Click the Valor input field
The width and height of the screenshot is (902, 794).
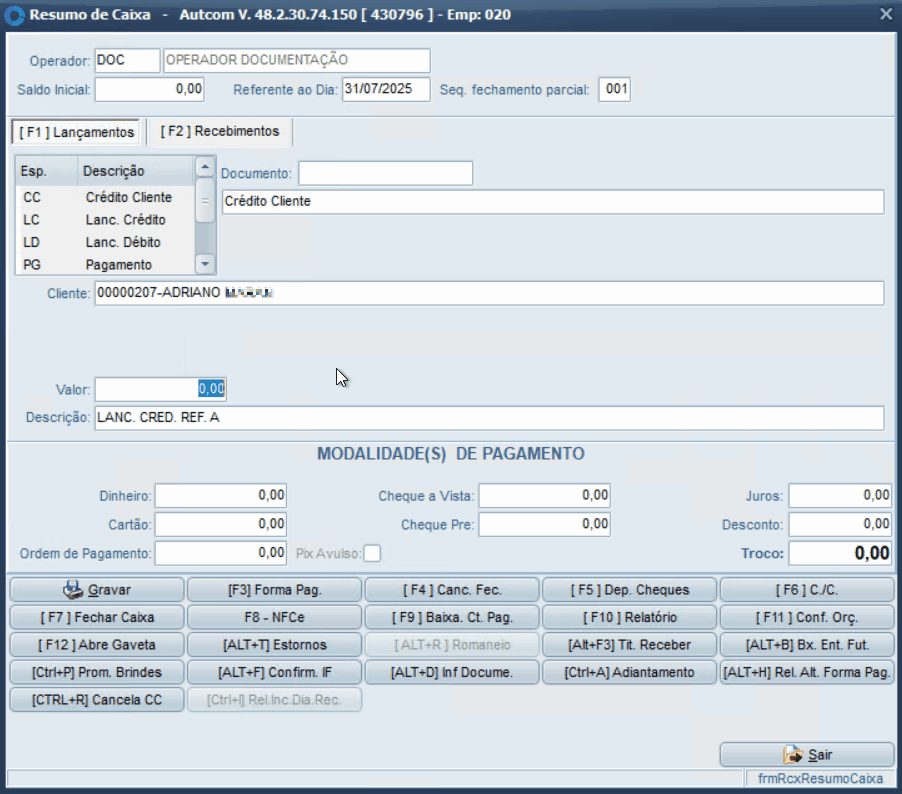tap(160, 390)
